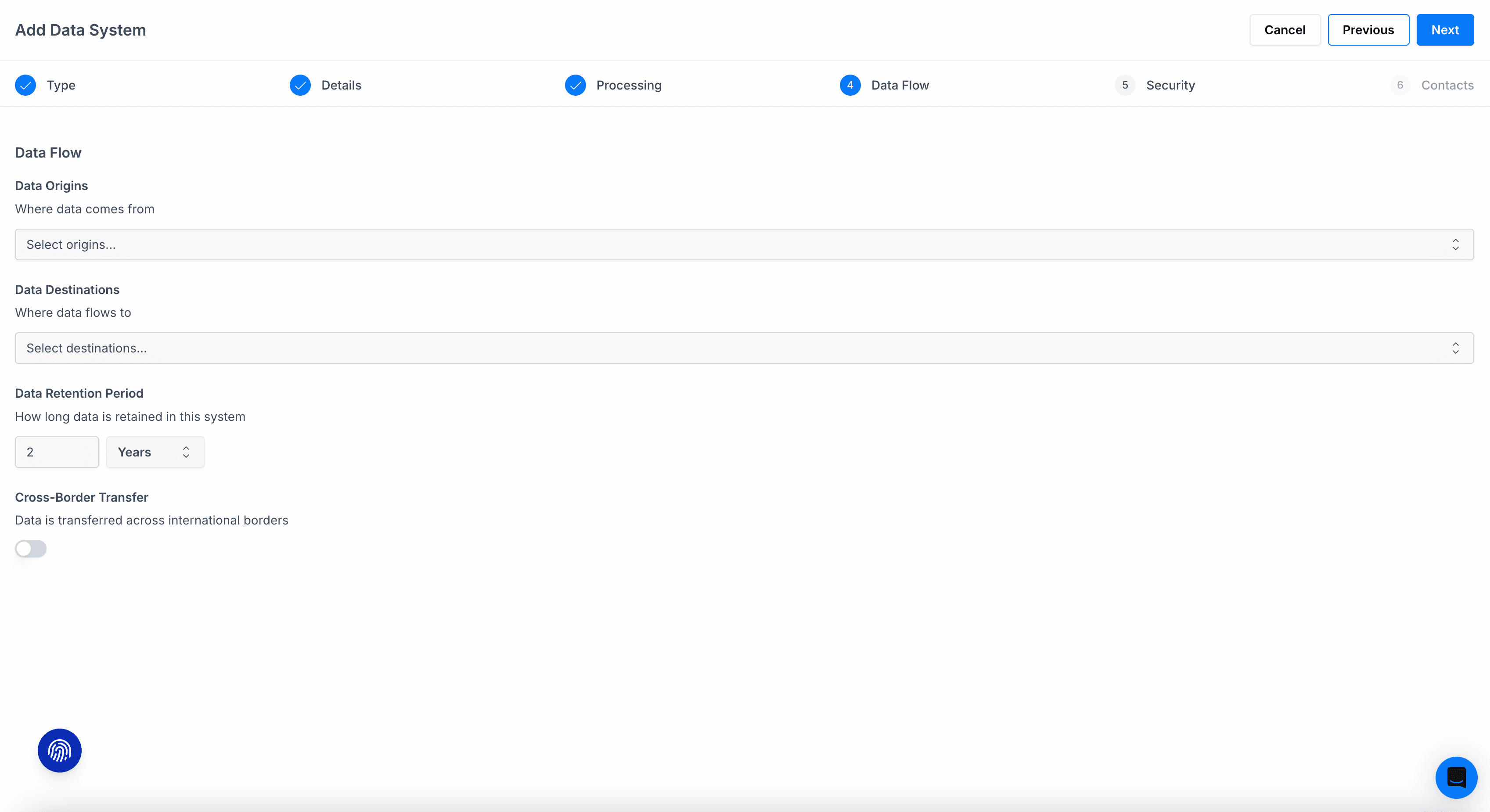1490x812 pixels.
Task: Return to the Processing step label
Action: pyautogui.click(x=629, y=85)
